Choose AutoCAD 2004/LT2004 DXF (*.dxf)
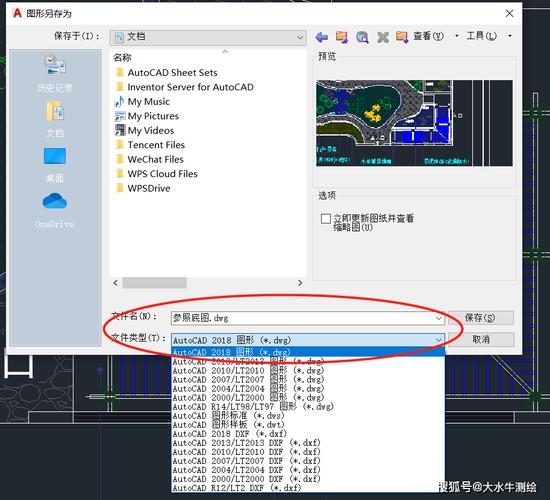Viewport: 550px width, 500px height. coord(308,470)
